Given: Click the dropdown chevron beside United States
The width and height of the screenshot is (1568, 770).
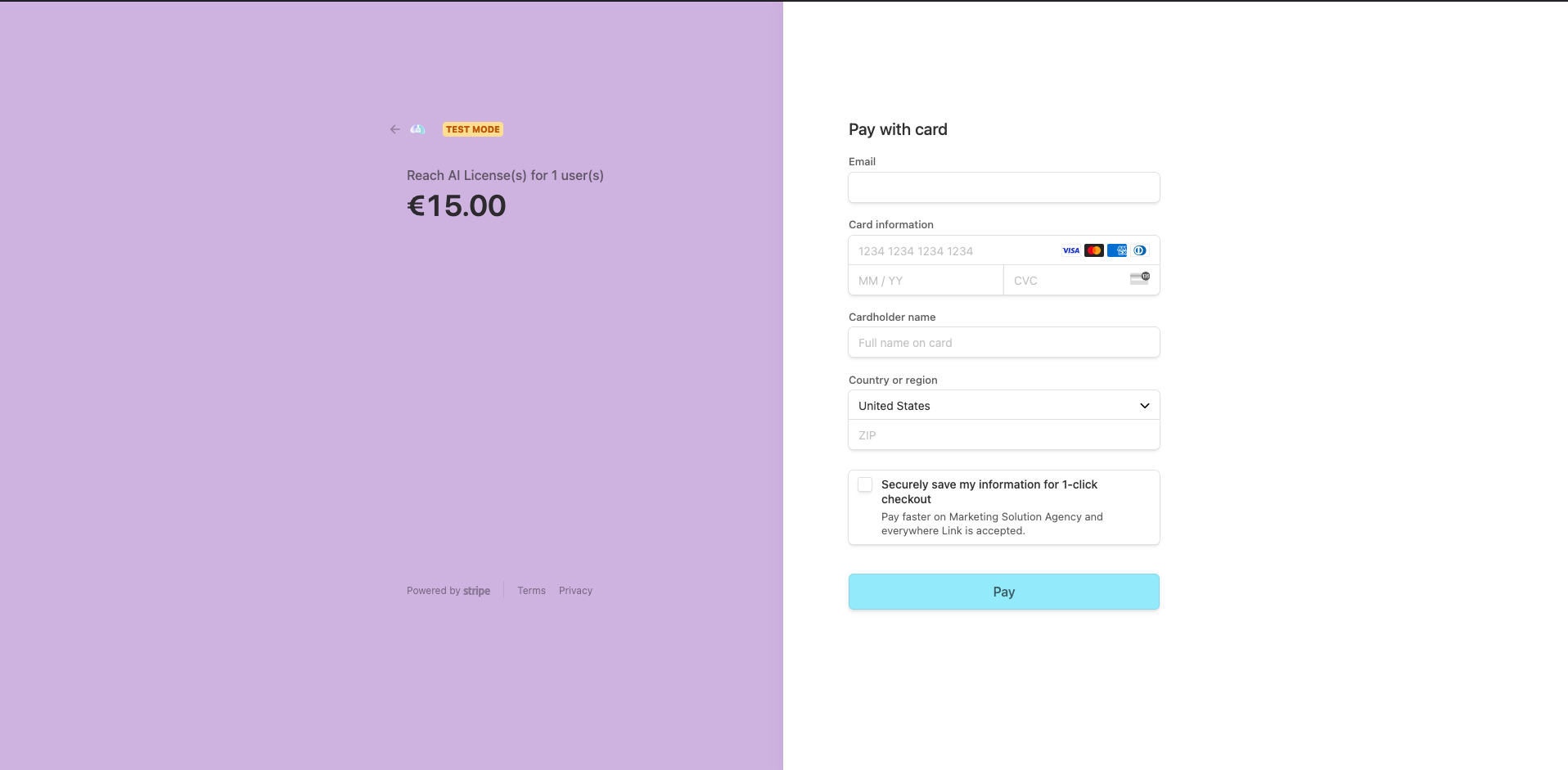Looking at the screenshot, I should [x=1144, y=406].
